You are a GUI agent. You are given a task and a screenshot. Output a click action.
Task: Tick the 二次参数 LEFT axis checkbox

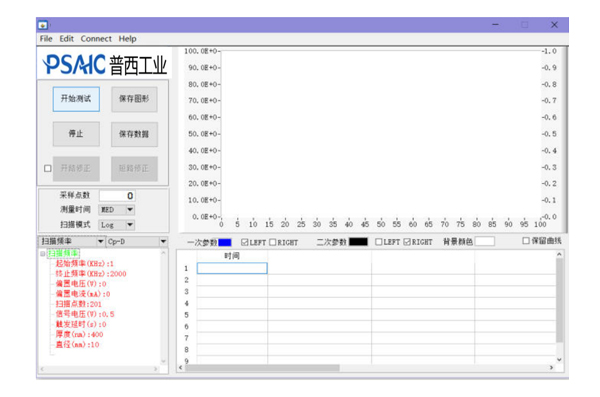(x=379, y=242)
